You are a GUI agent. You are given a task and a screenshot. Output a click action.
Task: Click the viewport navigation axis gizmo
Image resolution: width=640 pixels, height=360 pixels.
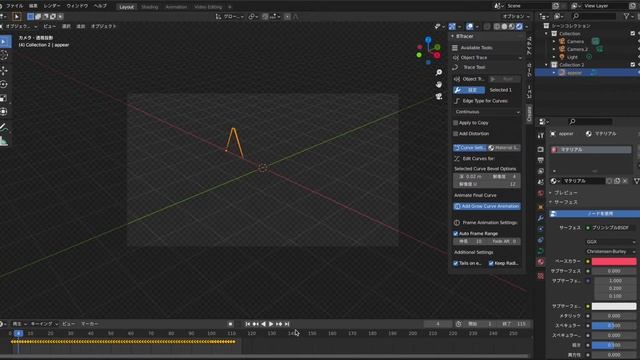coord(428,51)
